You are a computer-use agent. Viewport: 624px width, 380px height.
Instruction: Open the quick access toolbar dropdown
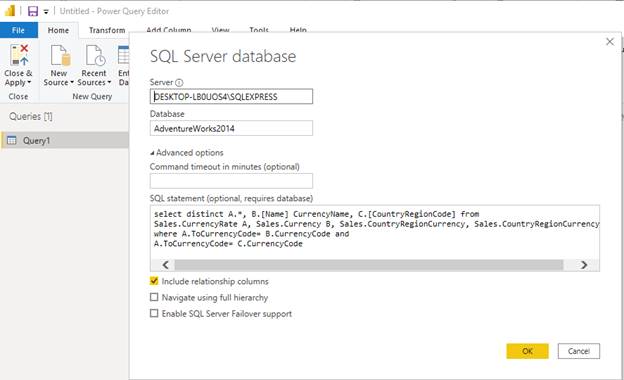pyautogui.click(x=46, y=12)
